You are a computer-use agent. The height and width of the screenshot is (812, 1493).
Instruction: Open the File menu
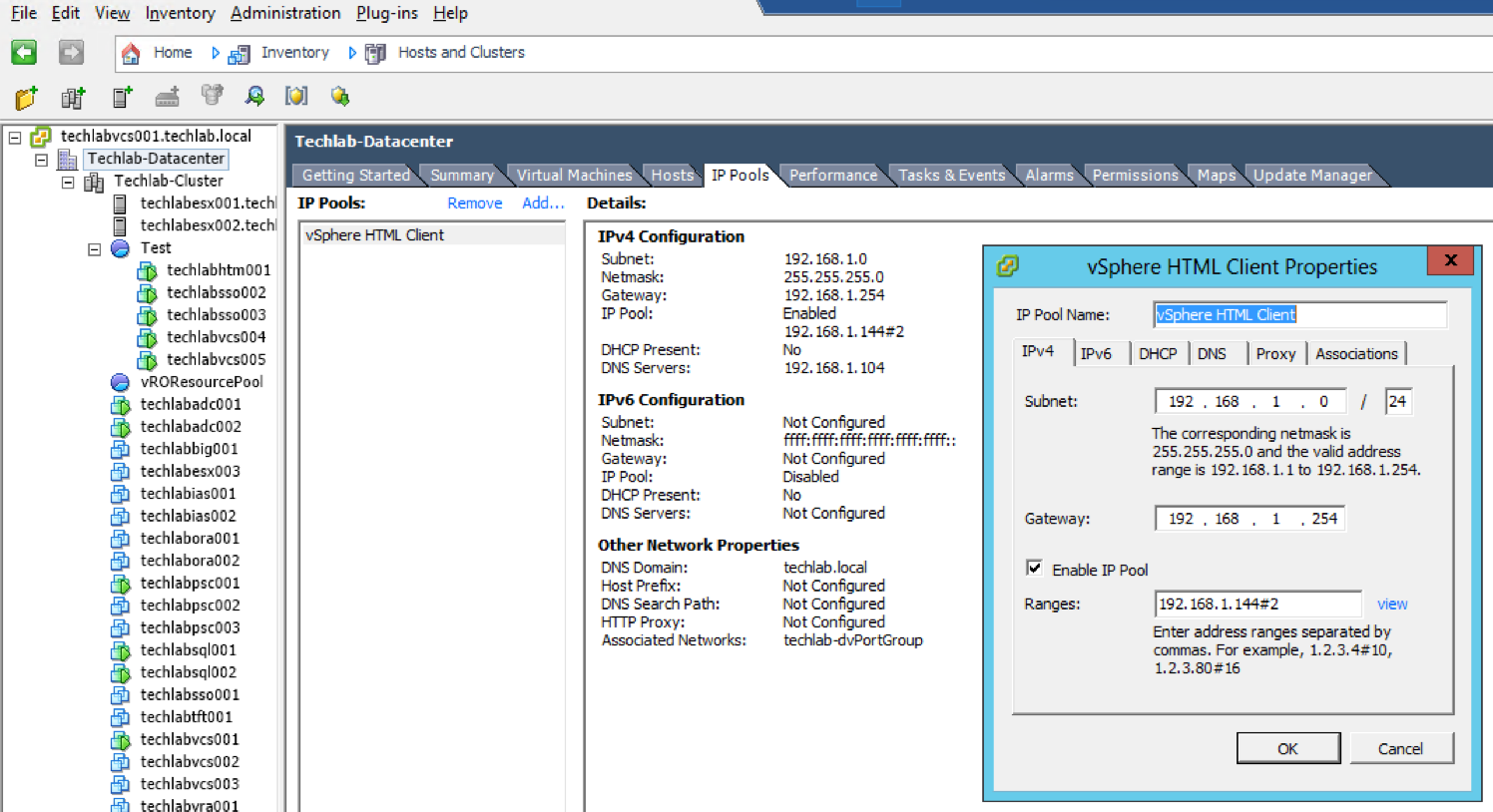(24, 13)
